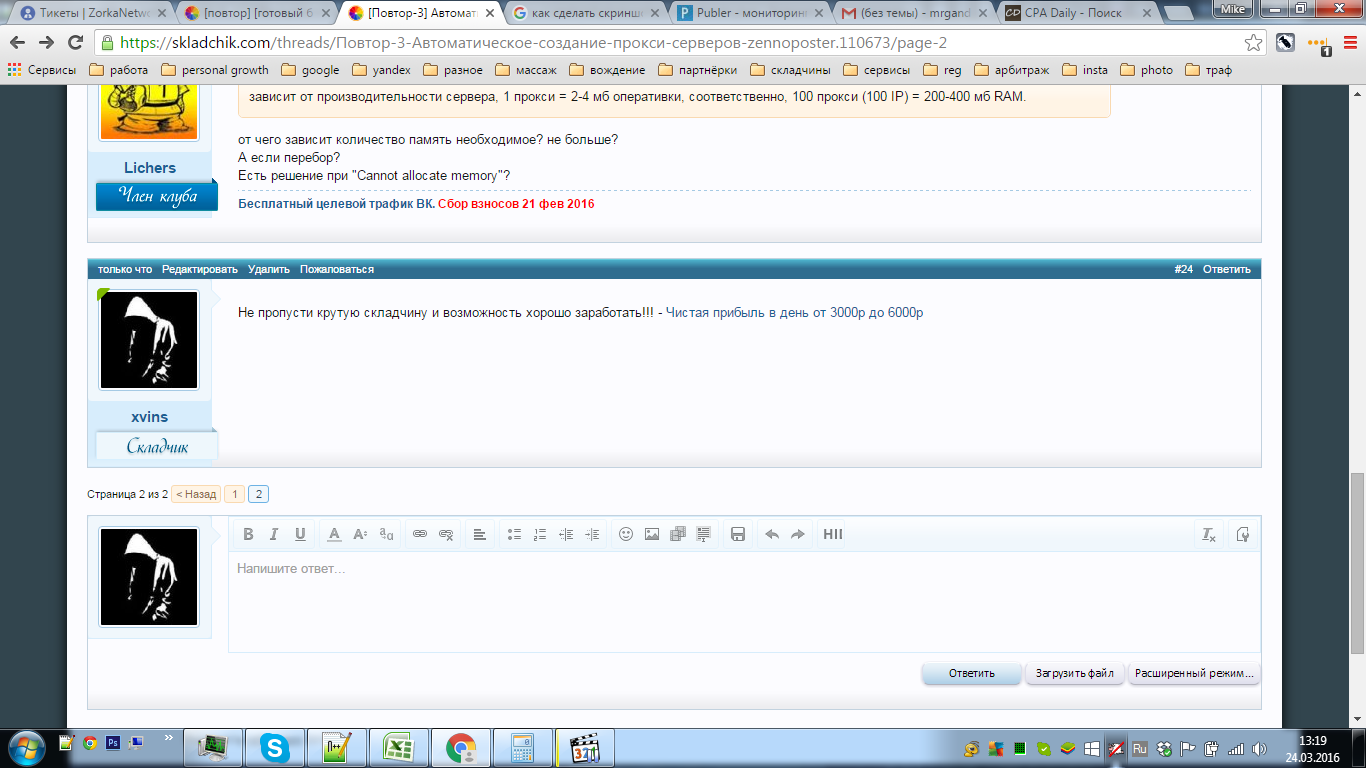Image resolution: width=1366 pixels, height=768 pixels.
Task: Open Skype from the taskbar
Action: [x=275, y=747]
